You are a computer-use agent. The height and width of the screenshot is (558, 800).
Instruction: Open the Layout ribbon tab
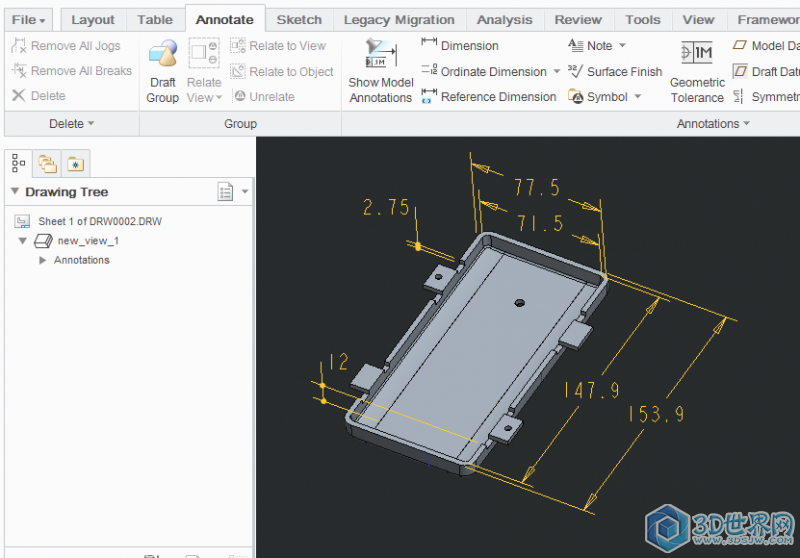coord(93,19)
